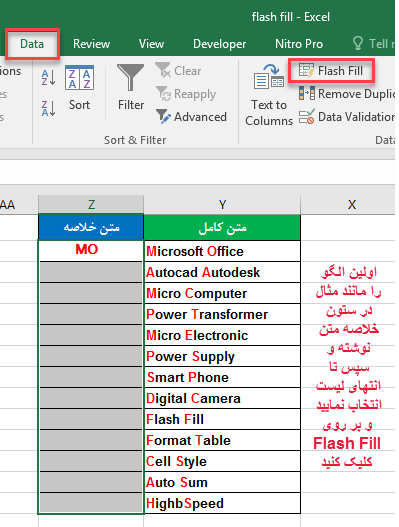This screenshot has height=527, width=399.
Task: Select the Format Table cell
Action: tap(222, 440)
